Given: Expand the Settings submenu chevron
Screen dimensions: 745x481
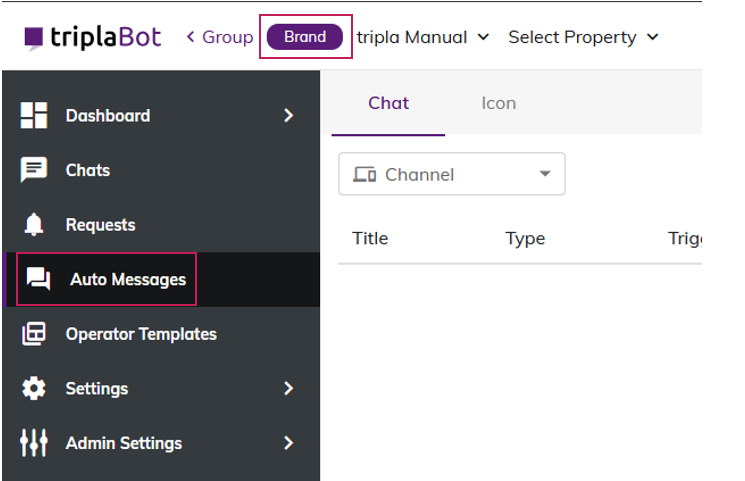Looking at the screenshot, I should [288, 388].
